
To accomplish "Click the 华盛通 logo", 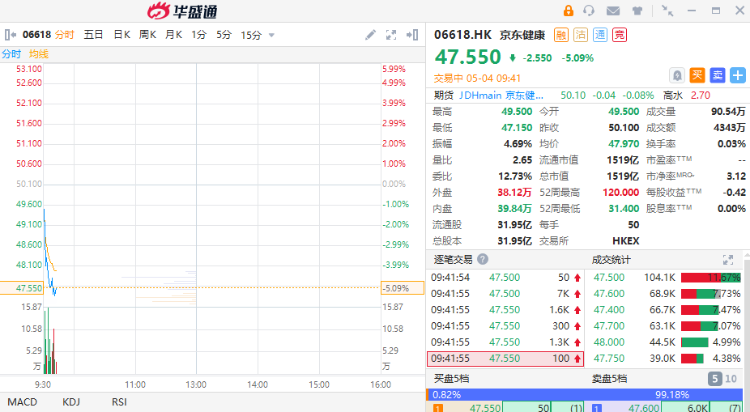I will pyautogui.click(x=182, y=11).
